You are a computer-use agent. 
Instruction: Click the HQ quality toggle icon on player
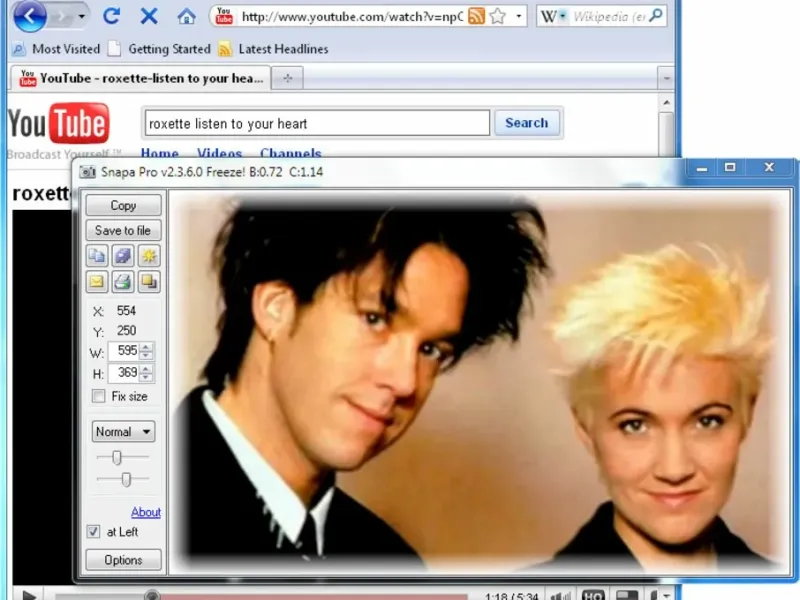[593, 595]
